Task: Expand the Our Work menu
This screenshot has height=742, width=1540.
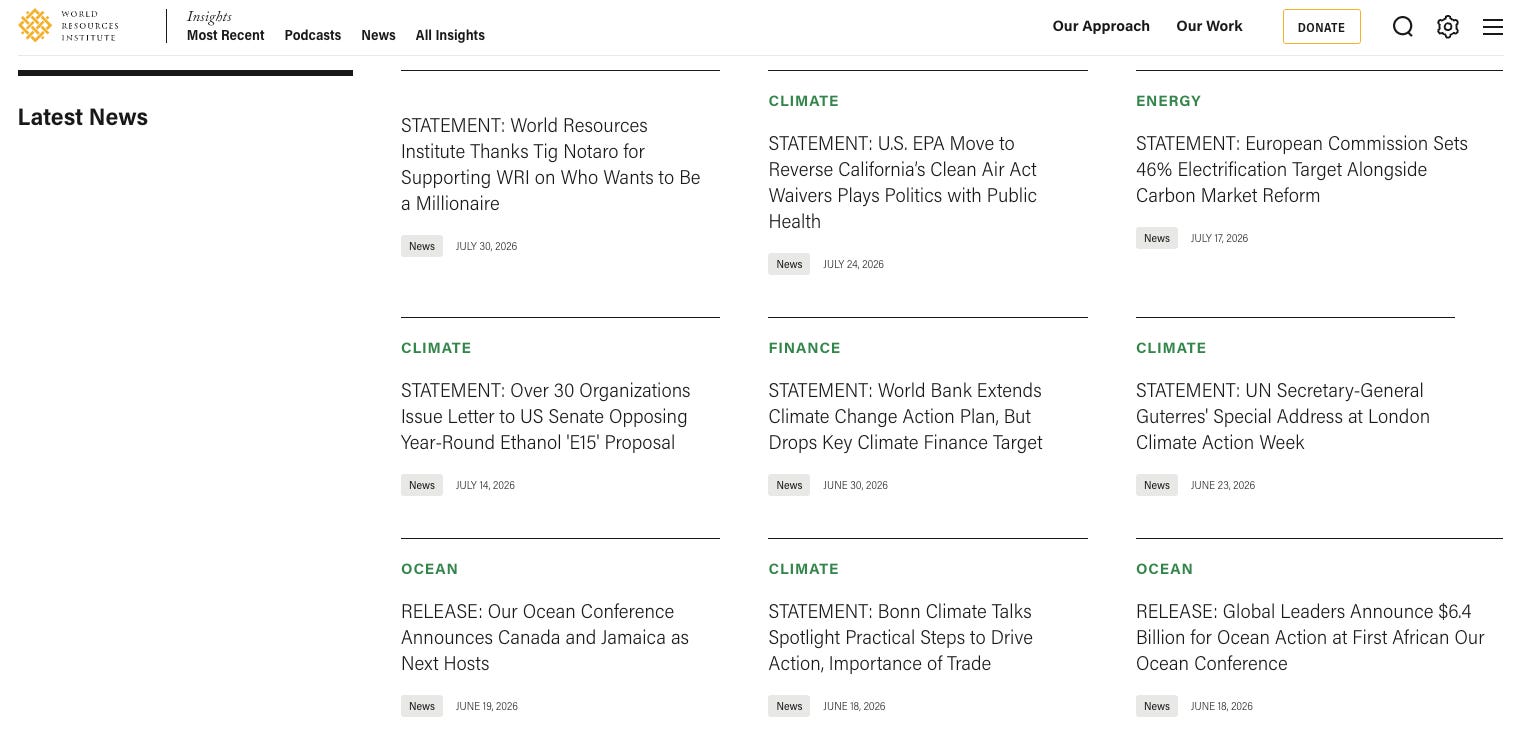Action: tap(1209, 26)
